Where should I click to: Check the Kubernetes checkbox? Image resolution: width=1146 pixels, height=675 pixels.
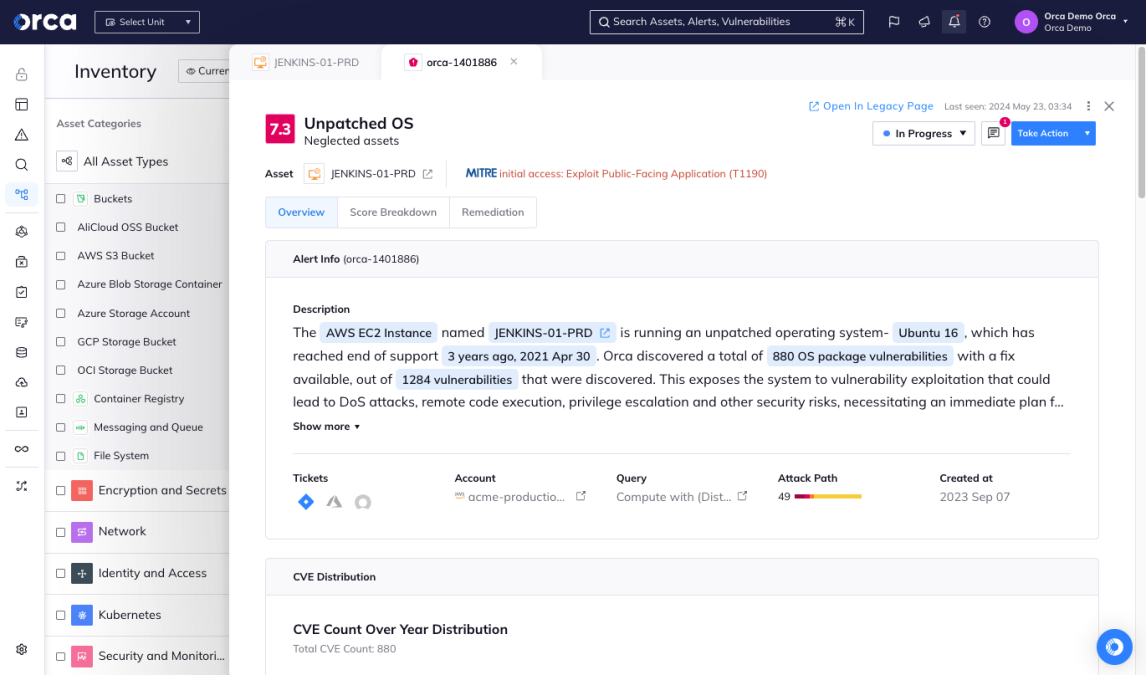(61, 615)
